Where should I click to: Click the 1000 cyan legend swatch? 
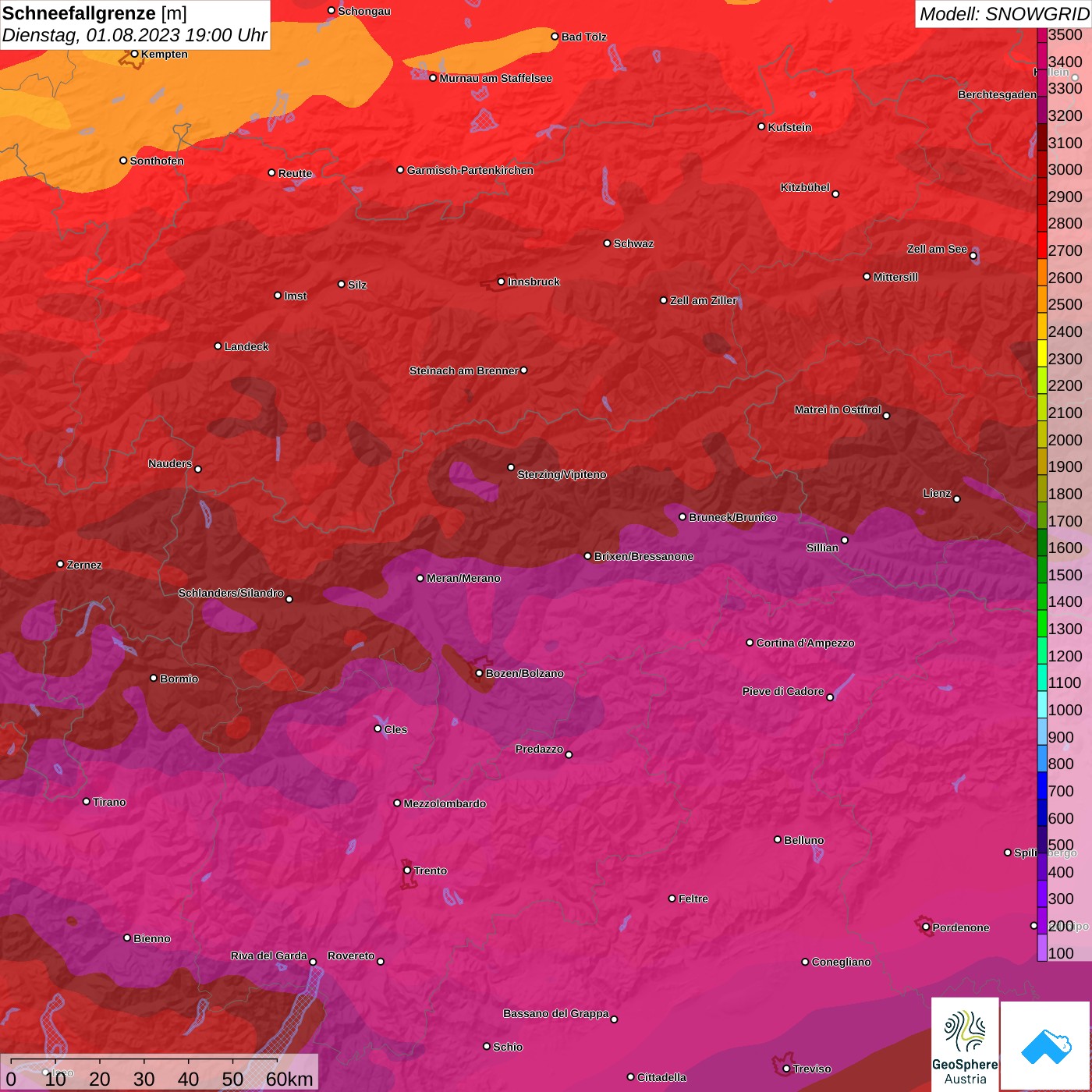pyautogui.click(x=1042, y=704)
